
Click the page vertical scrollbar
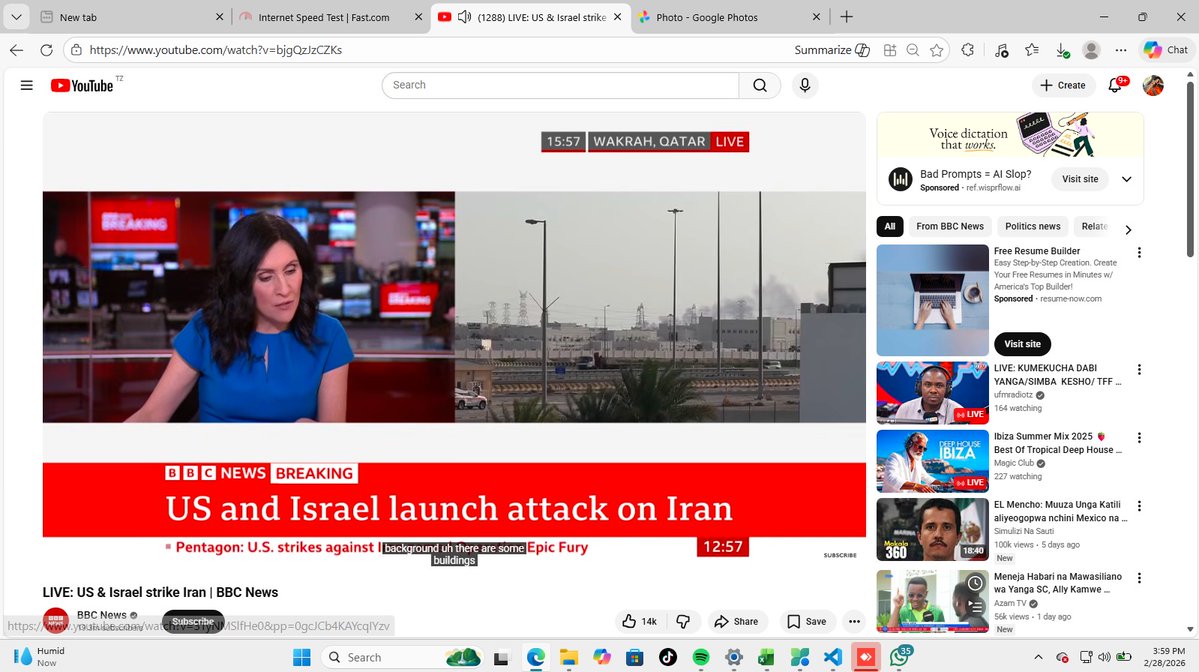click(x=1190, y=168)
